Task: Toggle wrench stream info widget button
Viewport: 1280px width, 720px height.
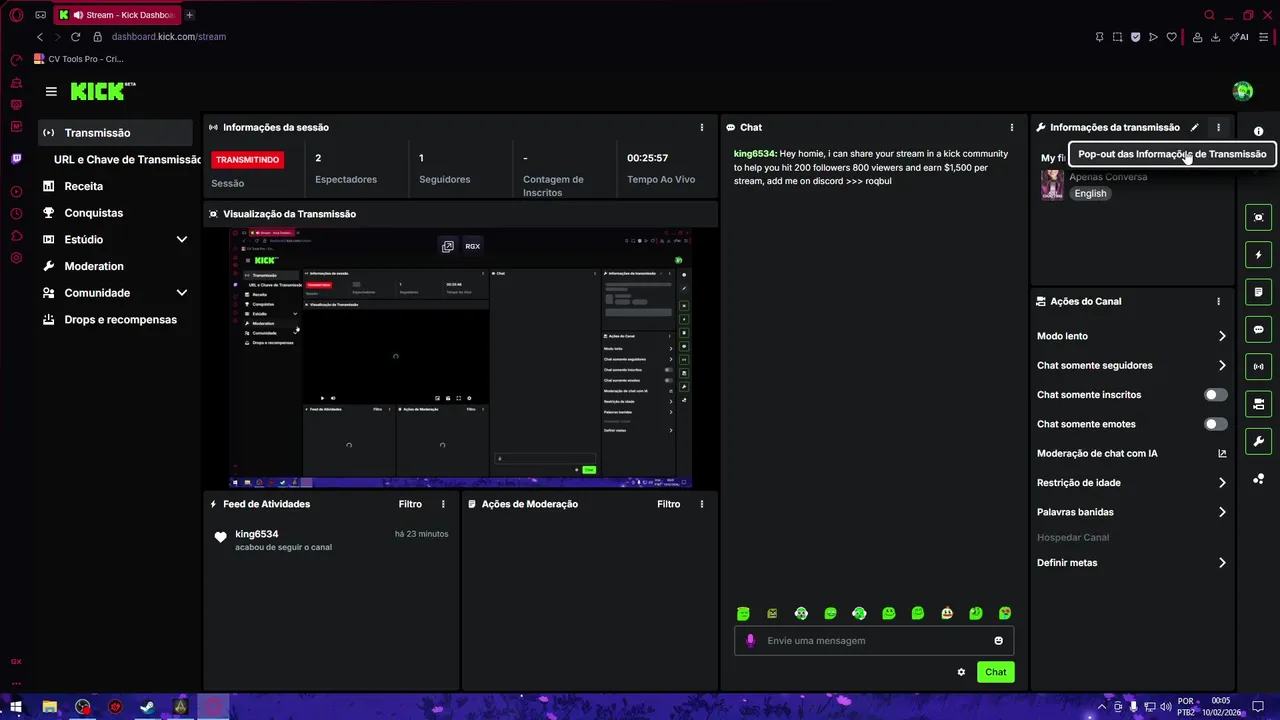Action: tap(1258, 441)
